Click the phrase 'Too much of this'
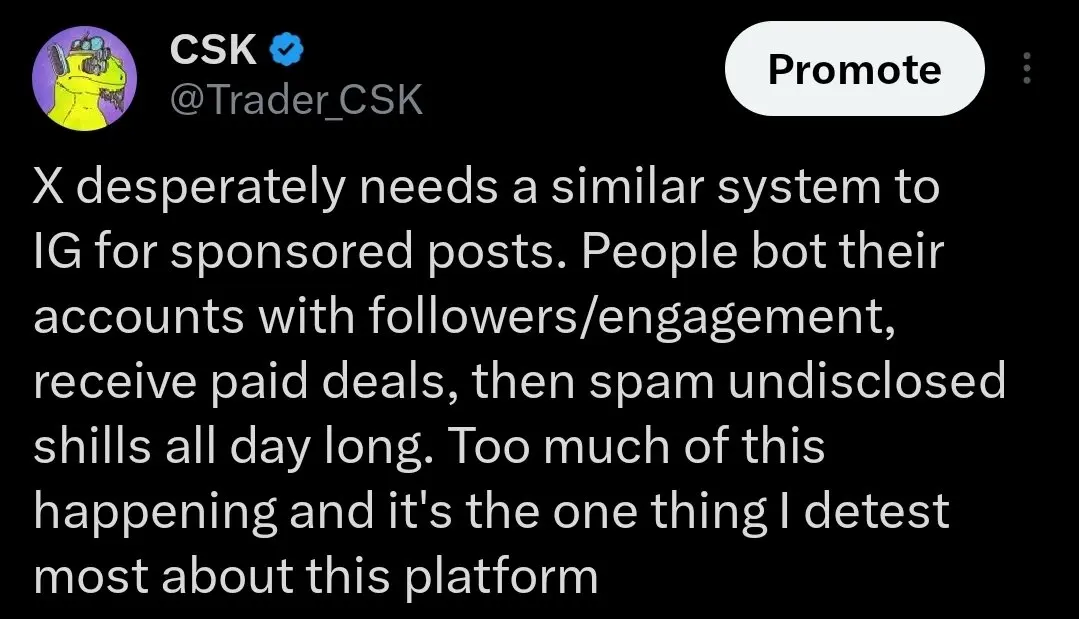1079x619 pixels. click(x=637, y=446)
